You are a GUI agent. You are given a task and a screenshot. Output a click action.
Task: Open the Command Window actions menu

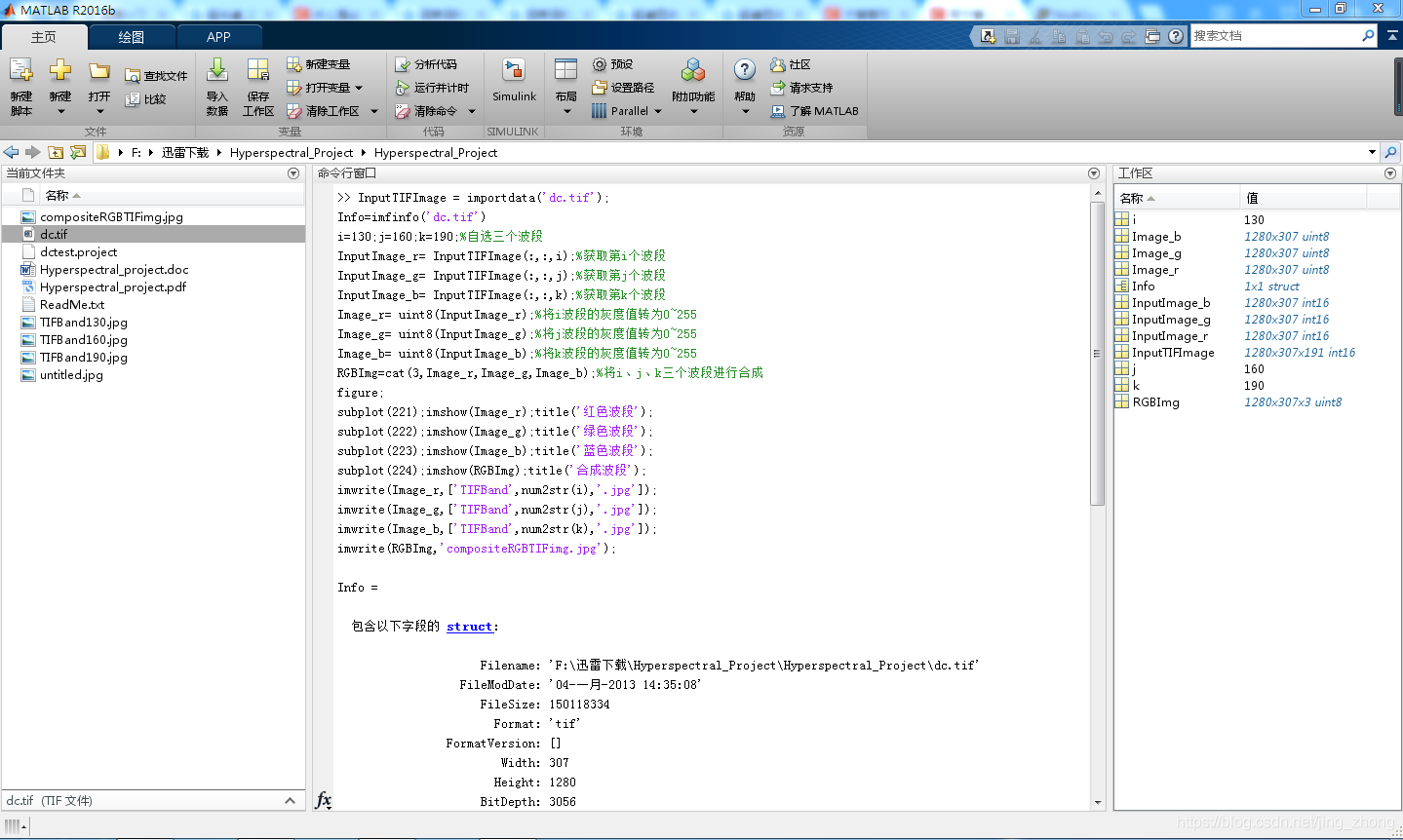pyautogui.click(x=1094, y=173)
